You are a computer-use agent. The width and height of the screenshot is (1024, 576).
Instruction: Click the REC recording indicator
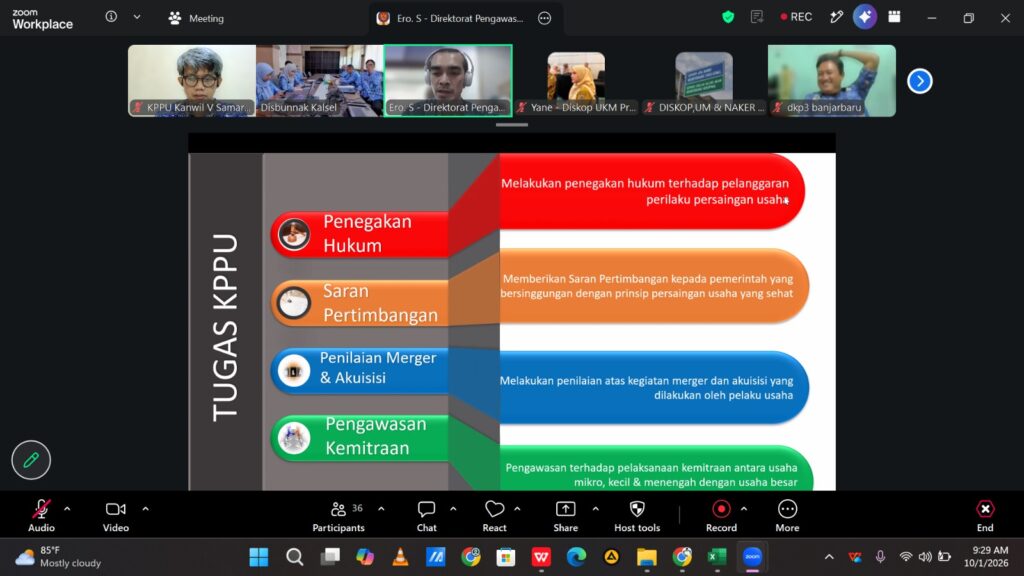click(x=796, y=18)
